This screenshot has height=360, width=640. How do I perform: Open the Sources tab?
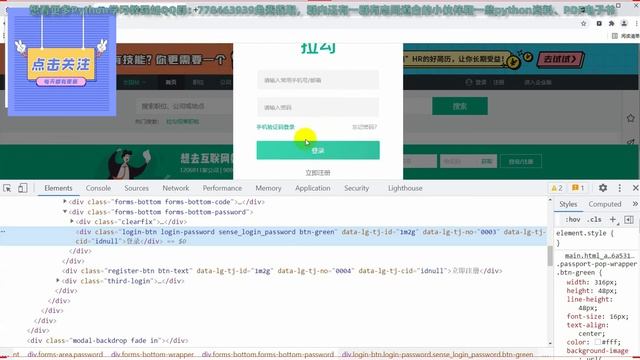pyautogui.click(x=136, y=188)
